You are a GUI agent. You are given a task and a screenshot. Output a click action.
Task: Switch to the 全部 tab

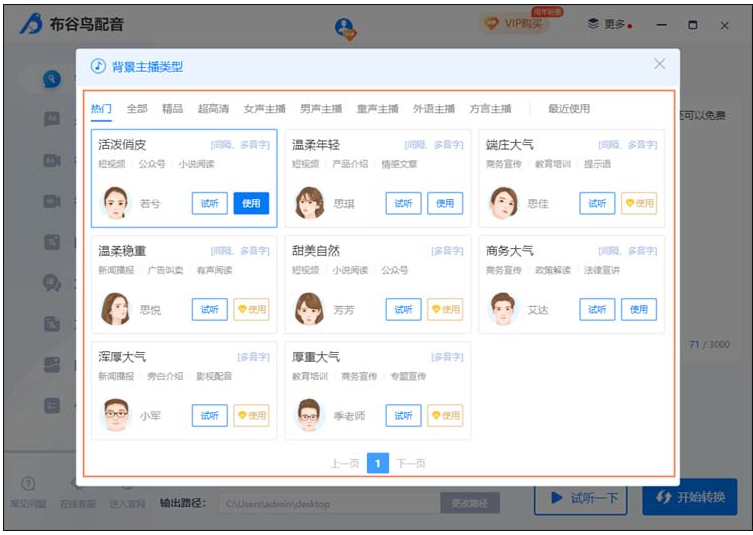137,109
